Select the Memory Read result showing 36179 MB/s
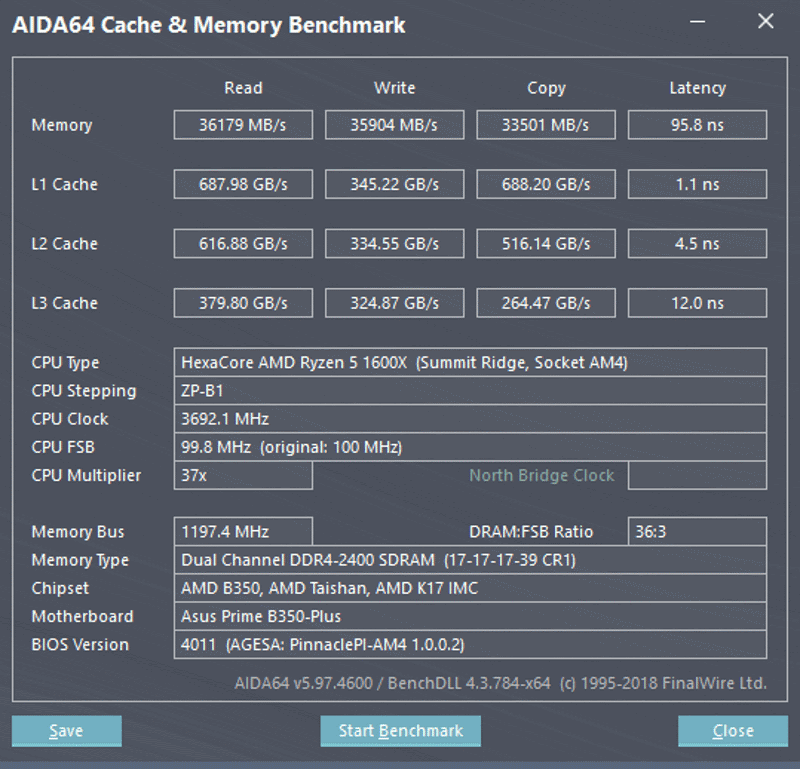 click(242, 124)
